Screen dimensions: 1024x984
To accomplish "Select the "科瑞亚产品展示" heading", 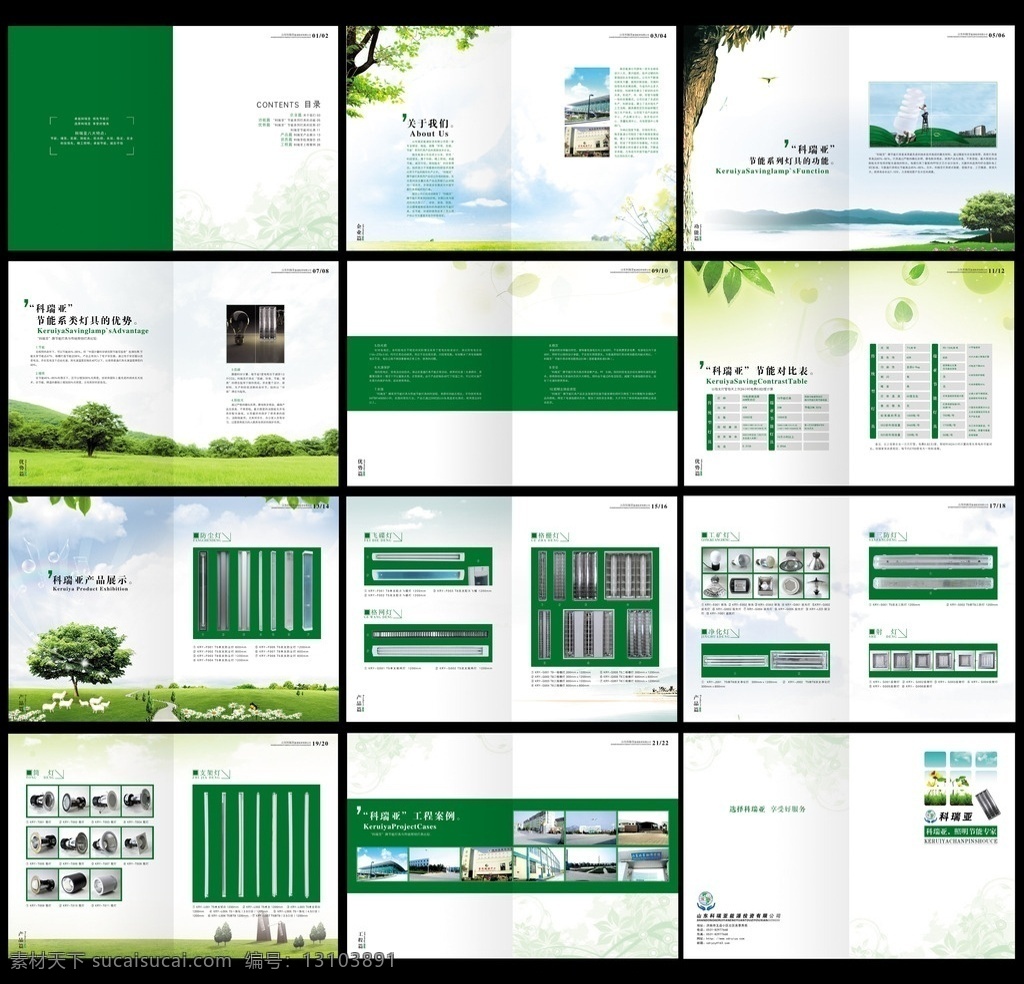I will (x=90, y=580).
